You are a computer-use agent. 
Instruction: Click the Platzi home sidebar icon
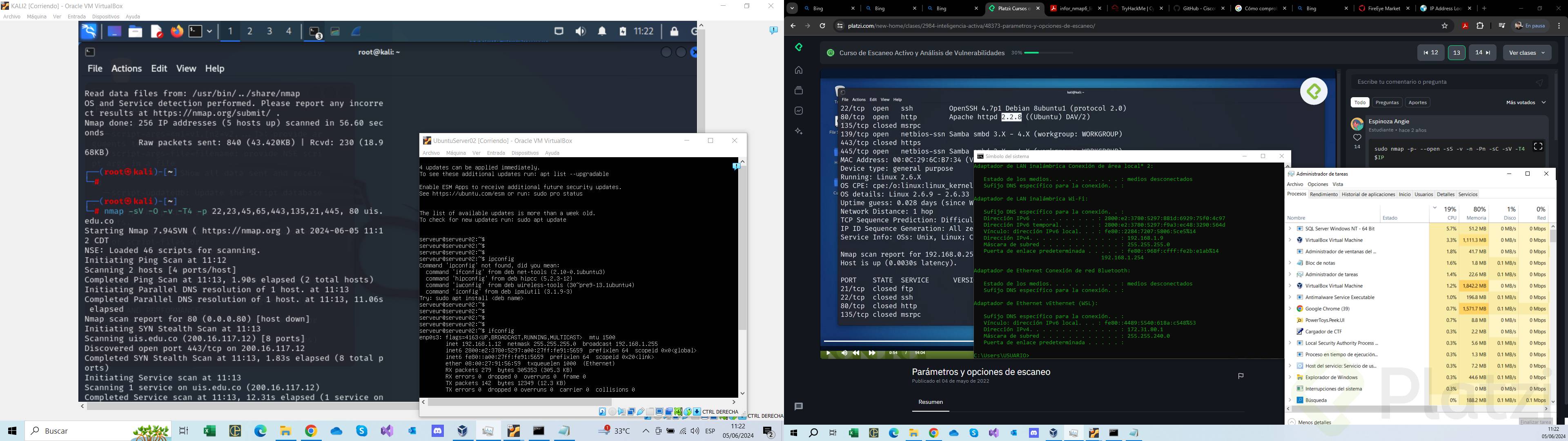click(799, 70)
